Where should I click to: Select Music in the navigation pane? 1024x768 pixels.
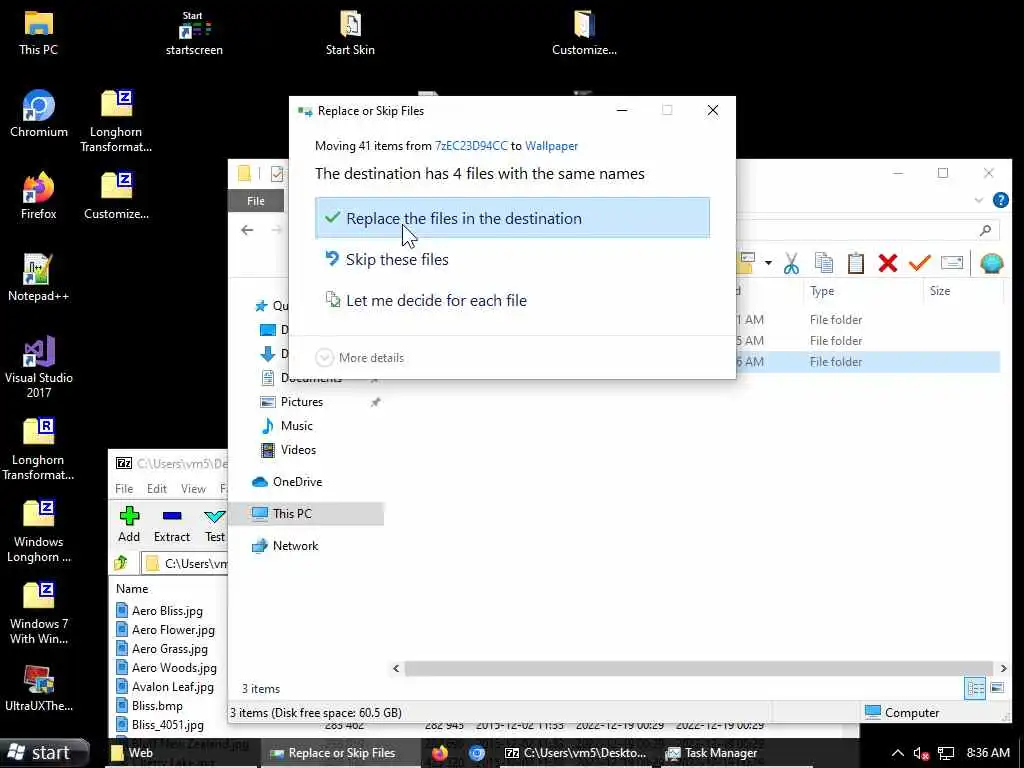click(296, 426)
